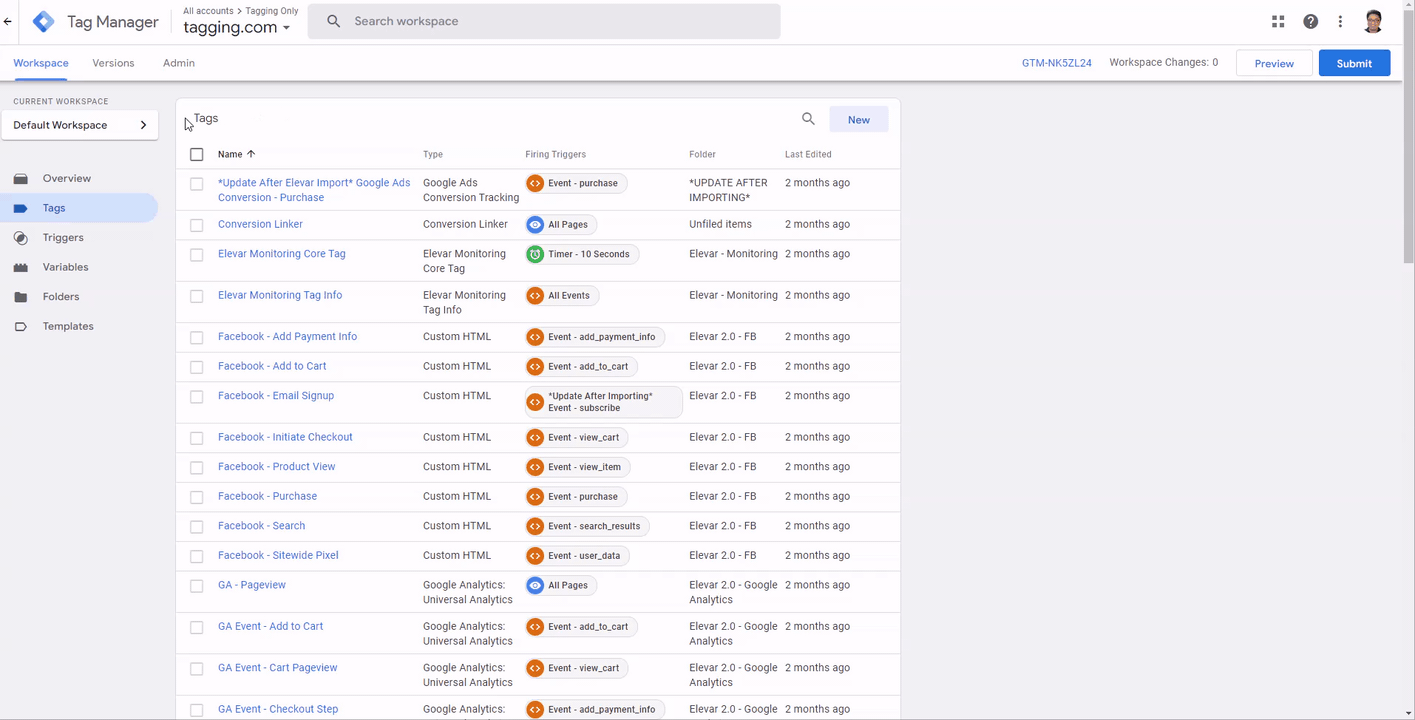
Task: Check the Conversion Linker row checkbox
Action: (x=196, y=225)
